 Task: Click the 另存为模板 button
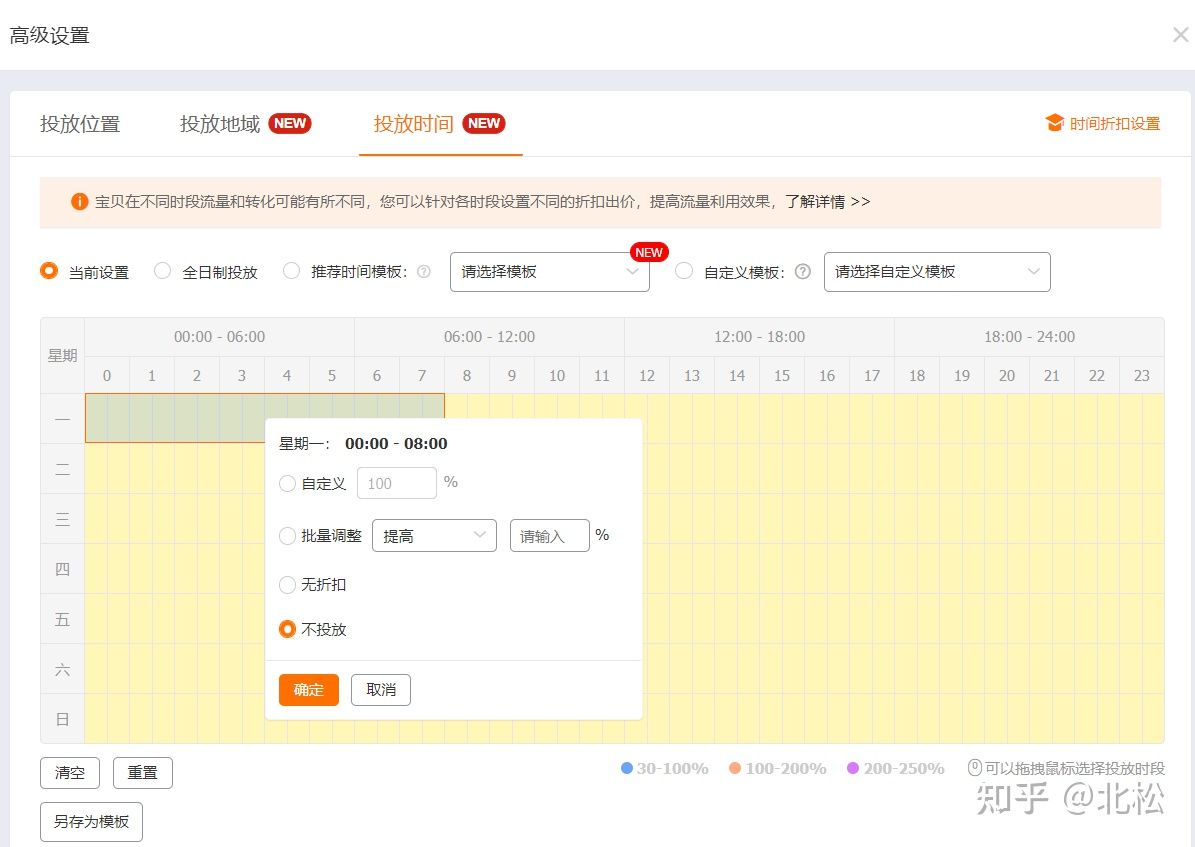(91, 822)
